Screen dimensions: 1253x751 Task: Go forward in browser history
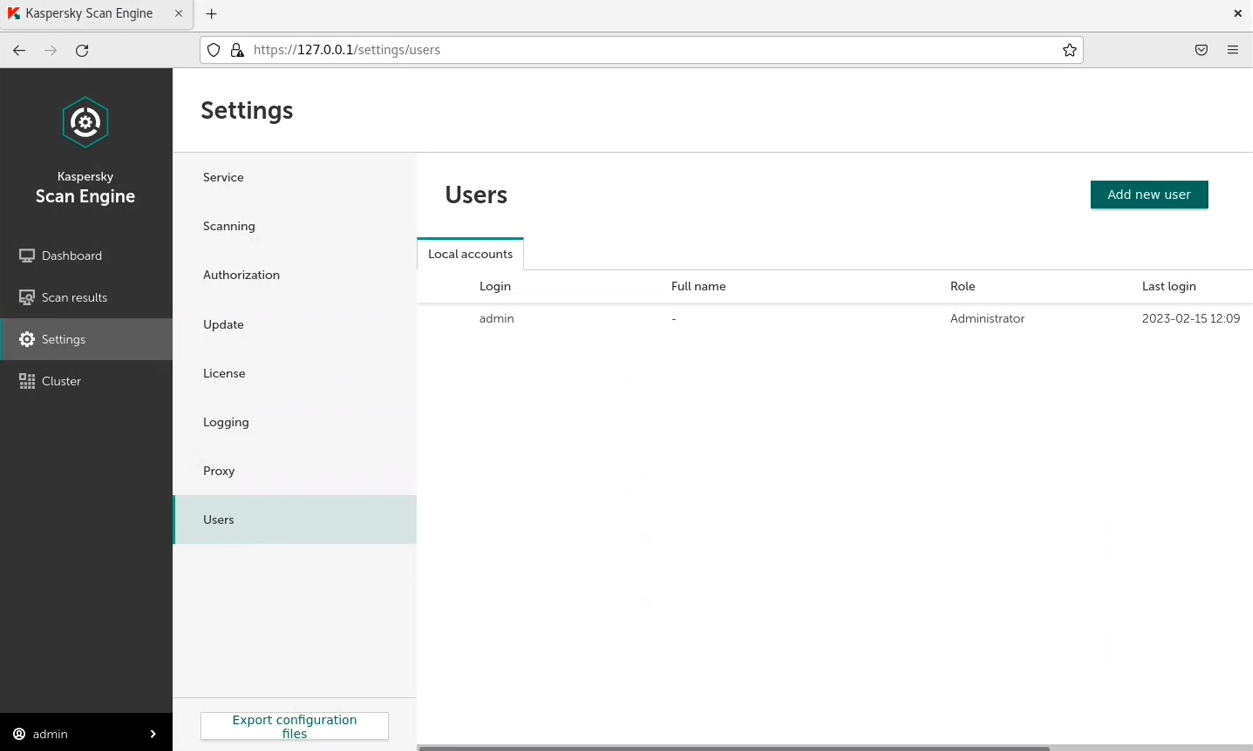pos(51,50)
